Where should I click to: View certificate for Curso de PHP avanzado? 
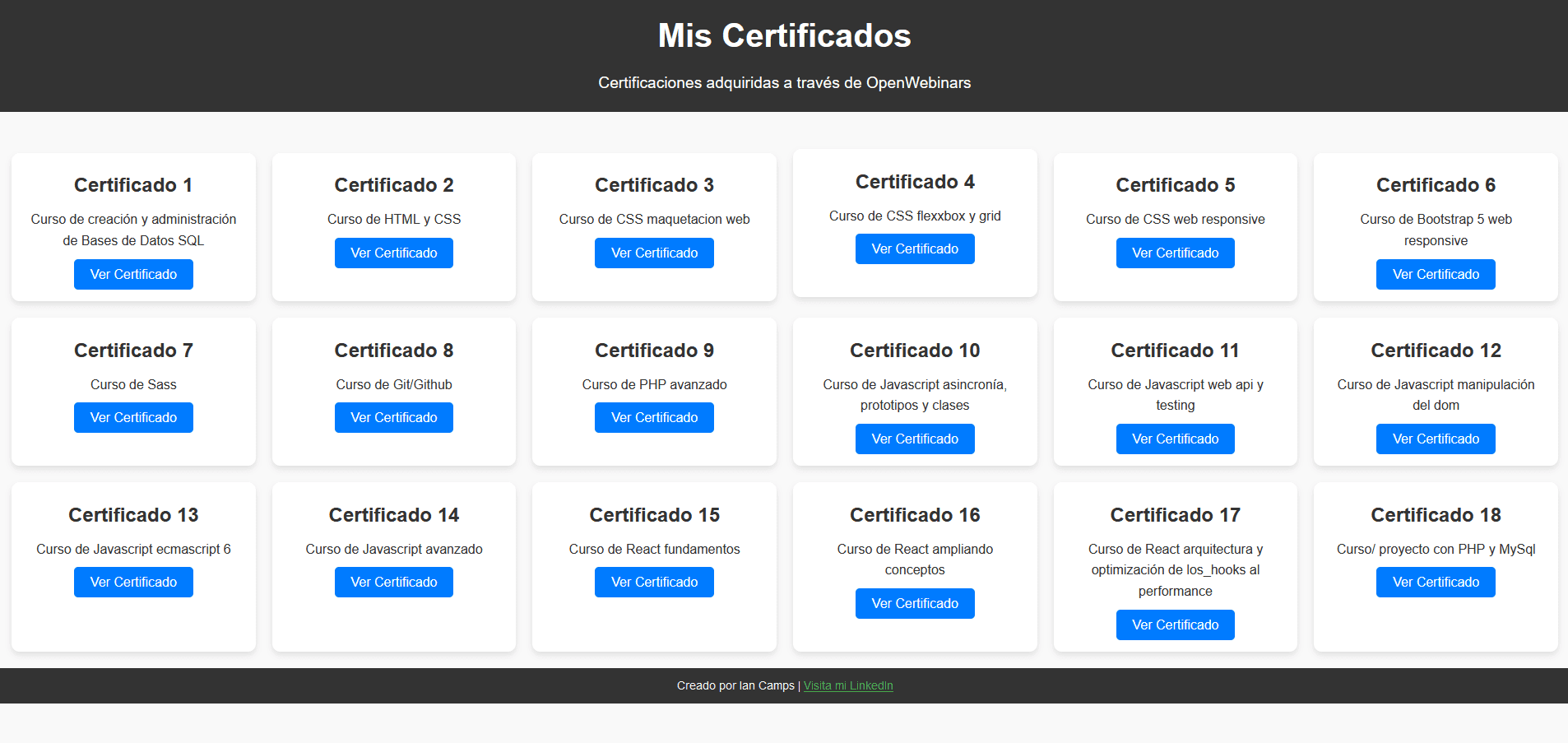[654, 417]
